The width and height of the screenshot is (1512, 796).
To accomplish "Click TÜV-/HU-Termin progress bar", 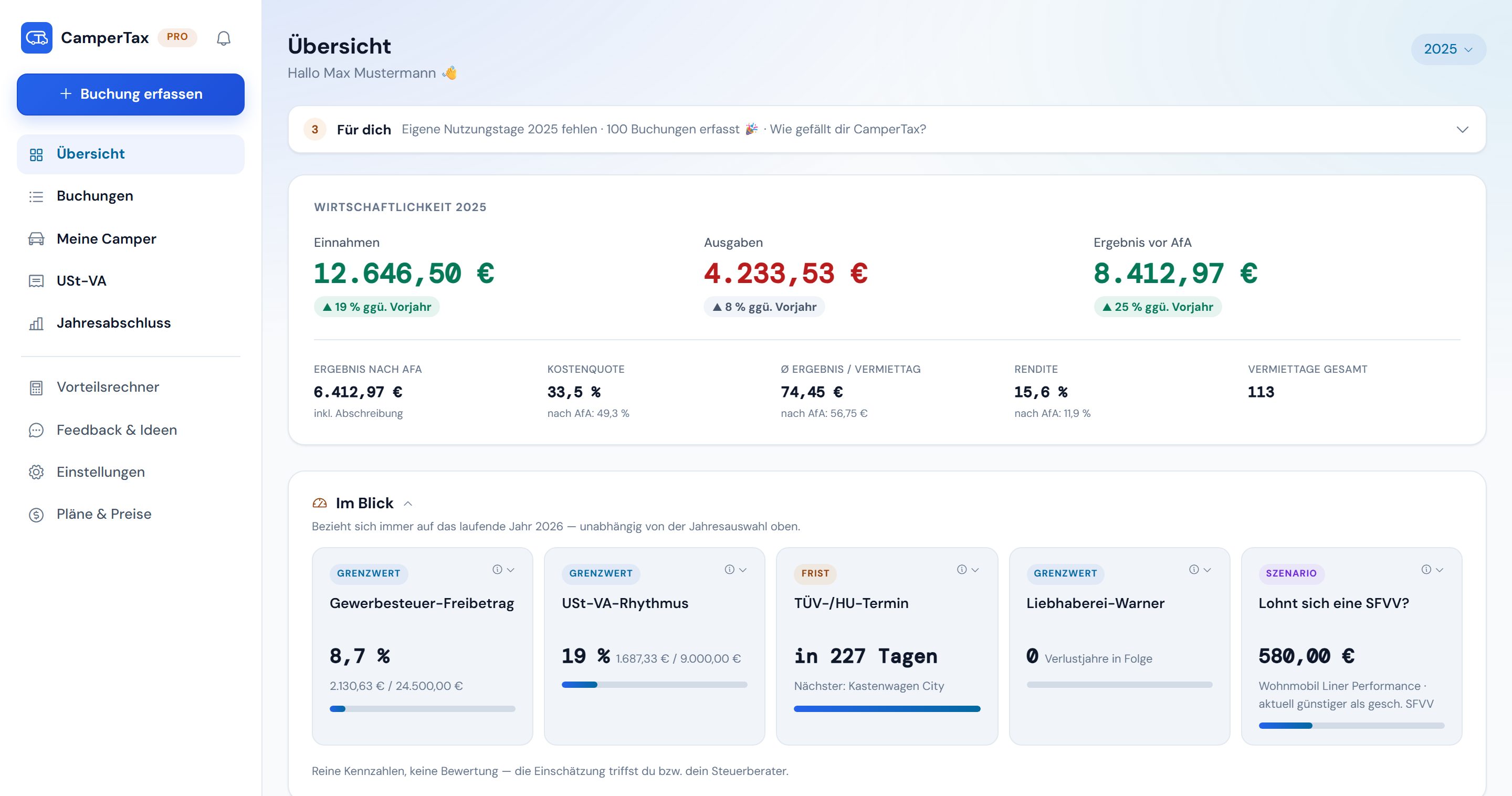I will point(887,709).
